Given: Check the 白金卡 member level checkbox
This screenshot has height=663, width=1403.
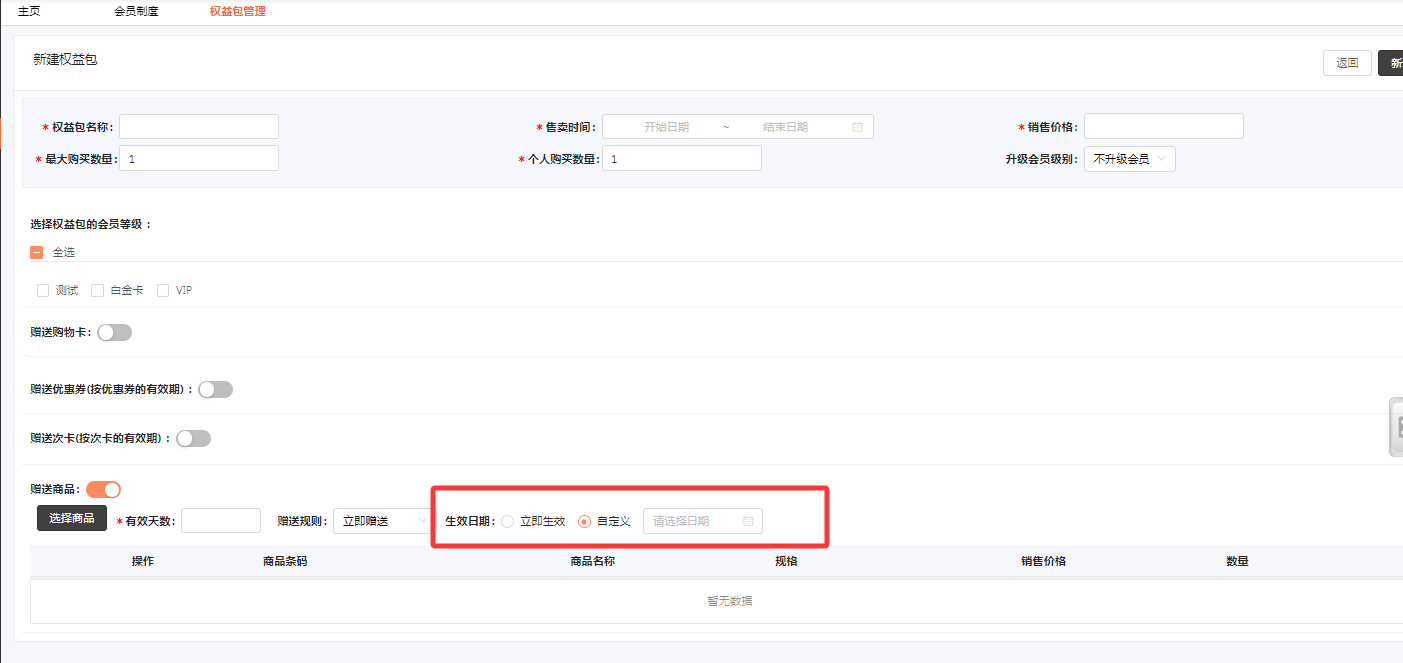Looking at the screenshot, I should tap(98, 291).
